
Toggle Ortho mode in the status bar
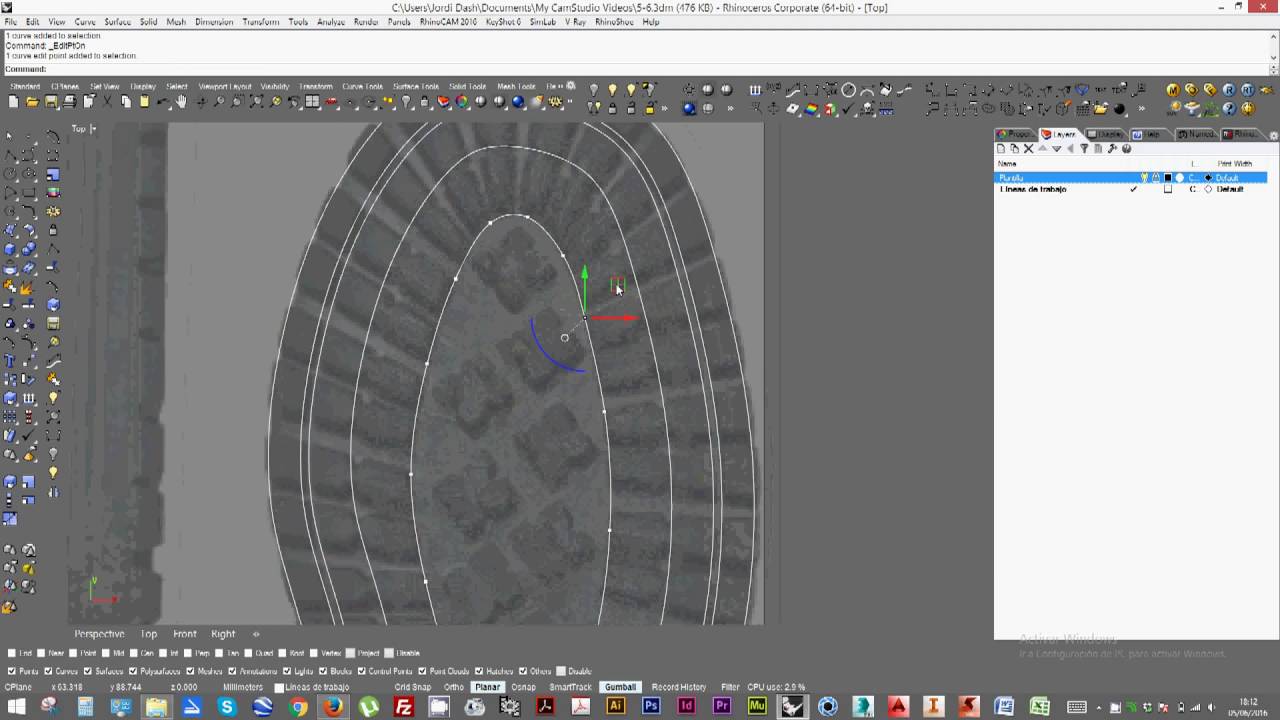click(x=454, y=687)
